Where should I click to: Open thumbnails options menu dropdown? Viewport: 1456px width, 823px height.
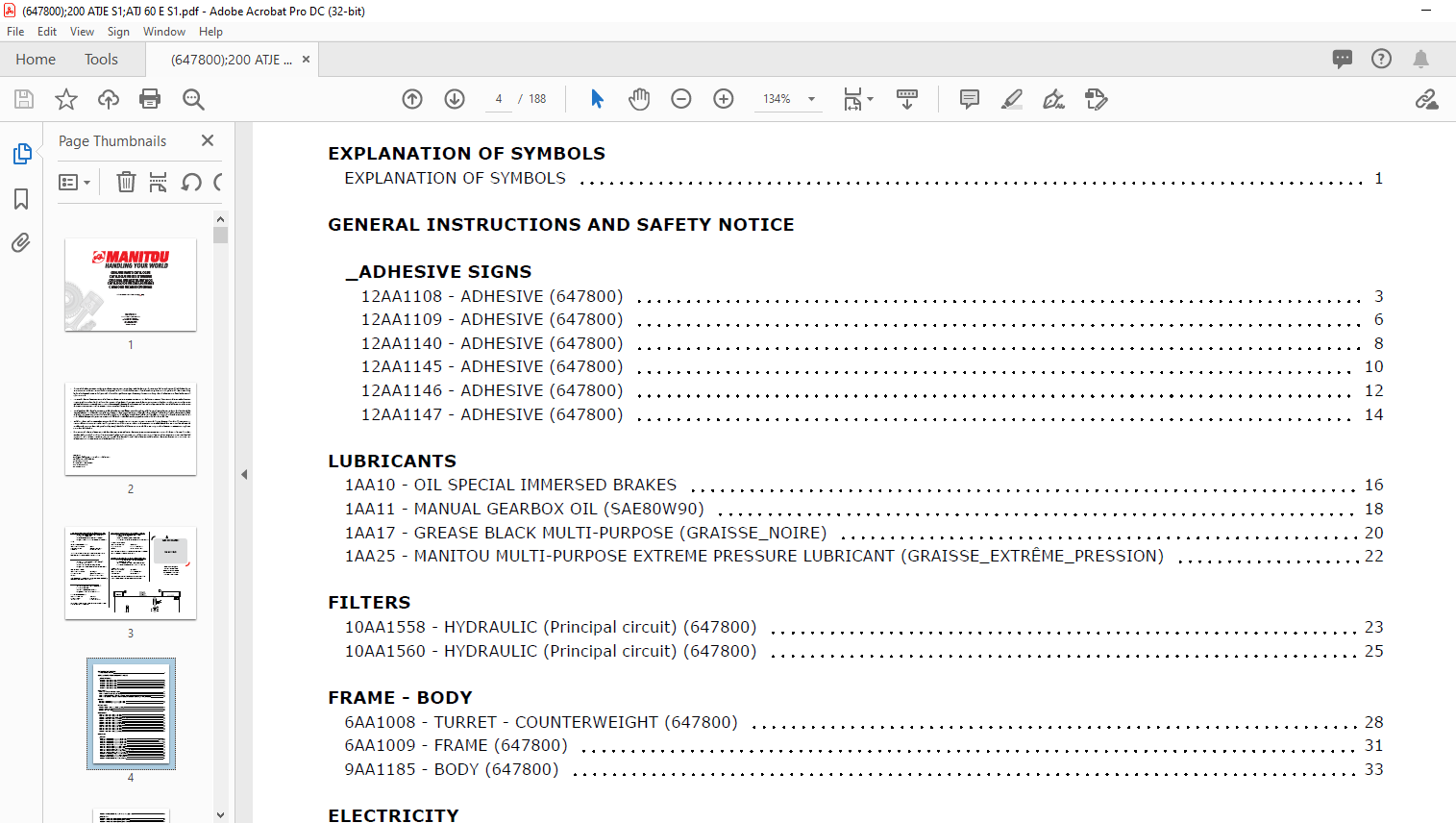(74, 182)
